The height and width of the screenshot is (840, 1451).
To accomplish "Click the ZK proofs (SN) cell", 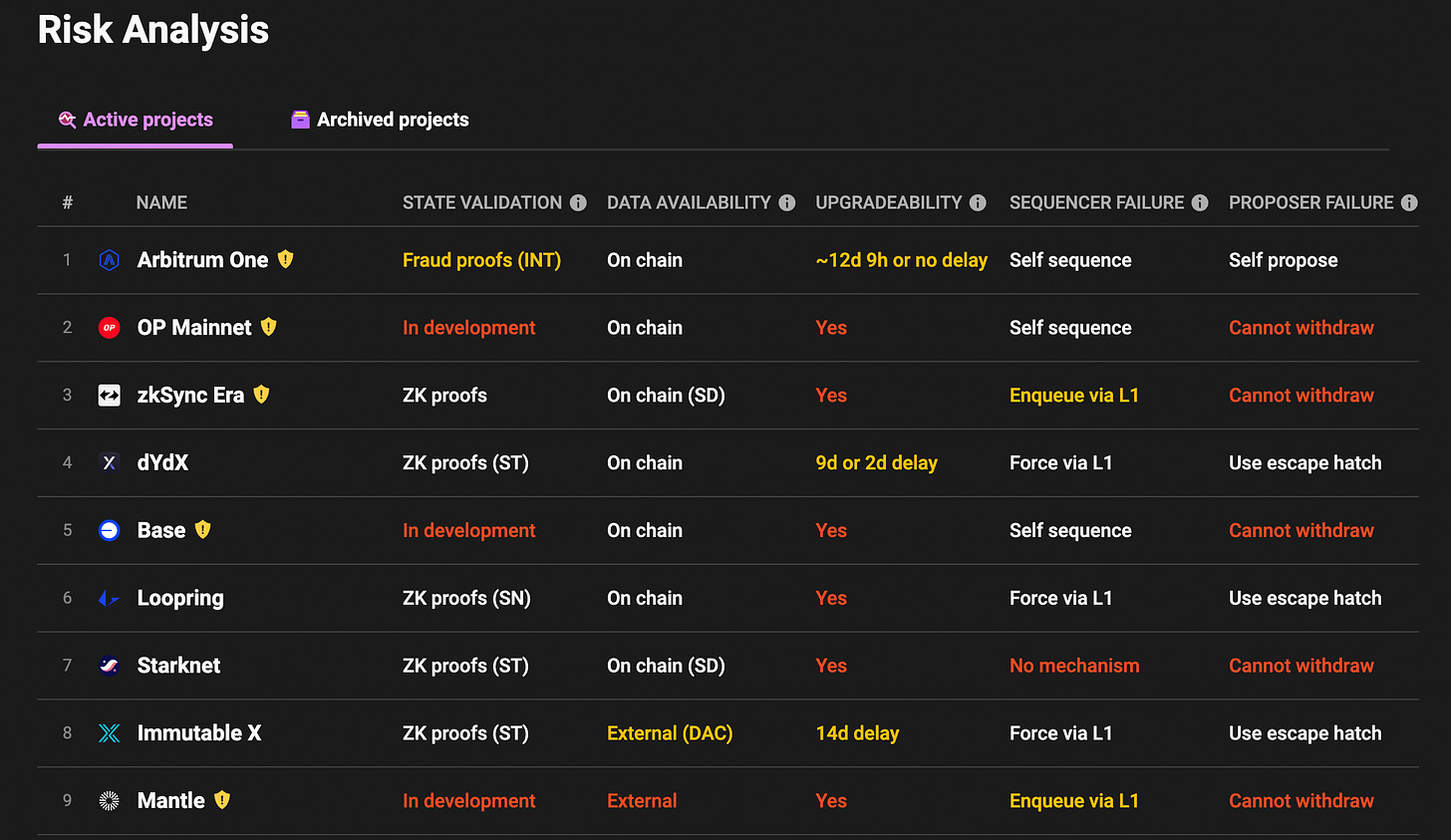I will [x=466, y=598].
